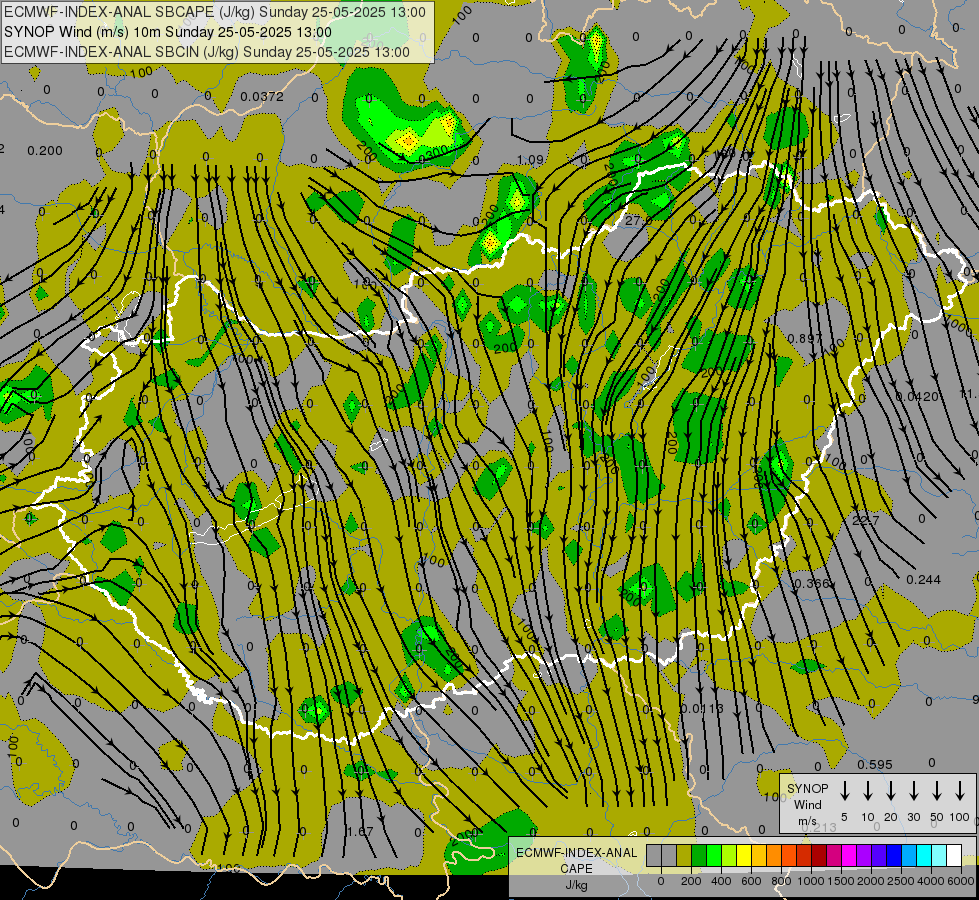Viewport: 979px width, 900px height.
Task: Click the wind arrow above 30 in SYNOP legend
Action: click(914, 791)
